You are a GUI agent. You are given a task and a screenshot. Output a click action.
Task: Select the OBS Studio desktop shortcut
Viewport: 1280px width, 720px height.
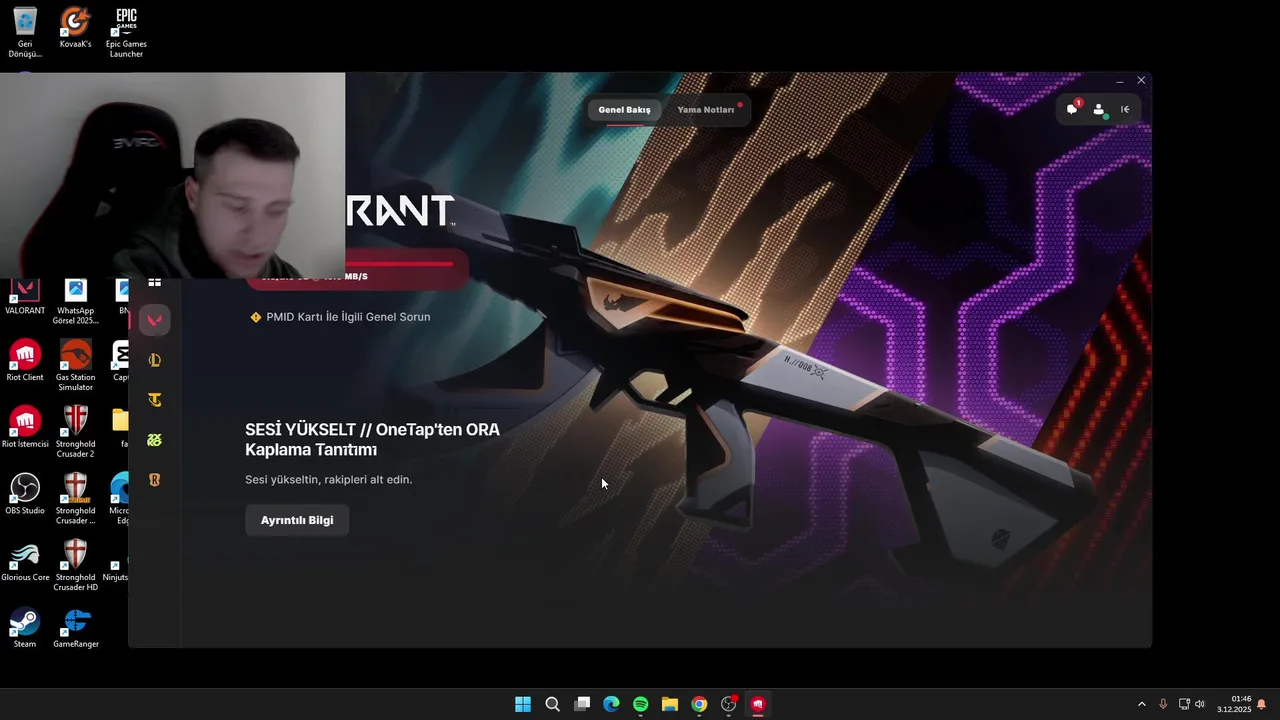(25, 494)
